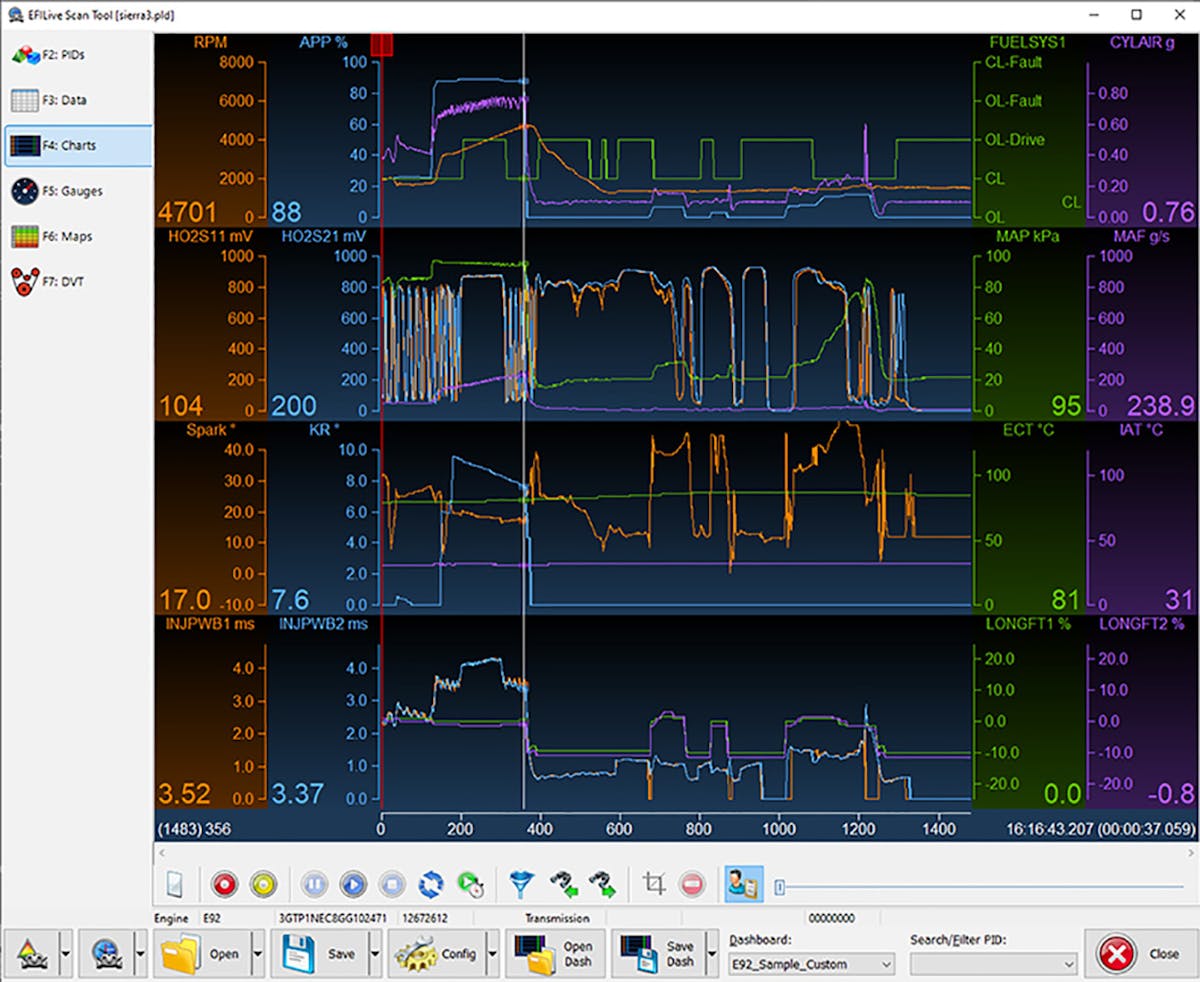Screen dimensions: 1200x982
Task: Toggle the highlighted user profile toolbar button
Action: [x=744, y=884]
